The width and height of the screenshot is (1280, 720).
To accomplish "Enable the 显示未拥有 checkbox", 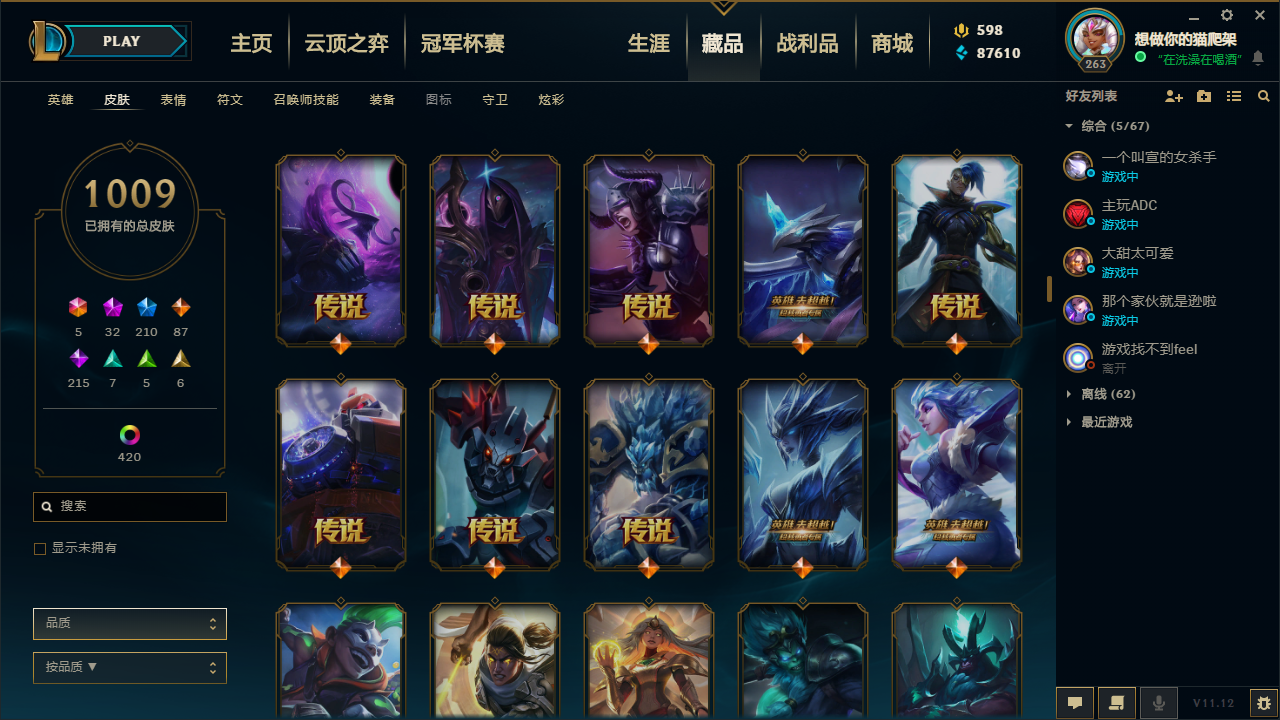I will tap(40, 549).
